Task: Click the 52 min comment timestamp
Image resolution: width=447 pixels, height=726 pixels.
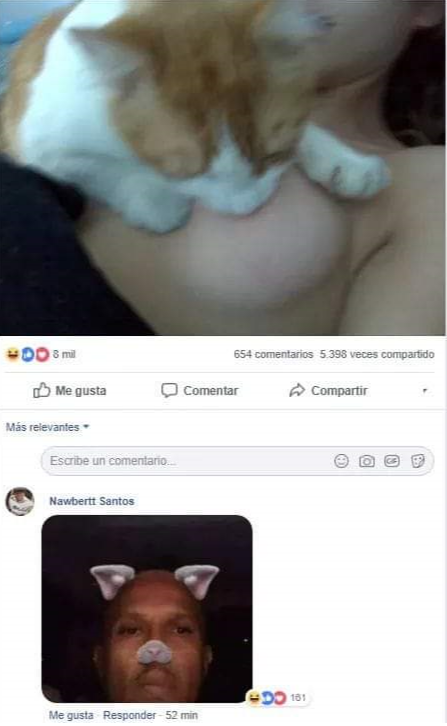Action: click(x=182, y=715)
